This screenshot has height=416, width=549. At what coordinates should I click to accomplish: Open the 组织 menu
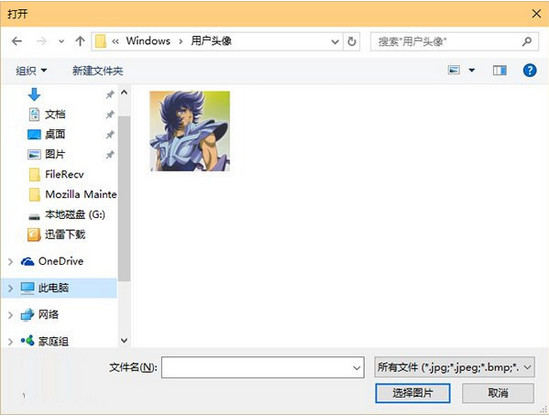tap(31, 71)
